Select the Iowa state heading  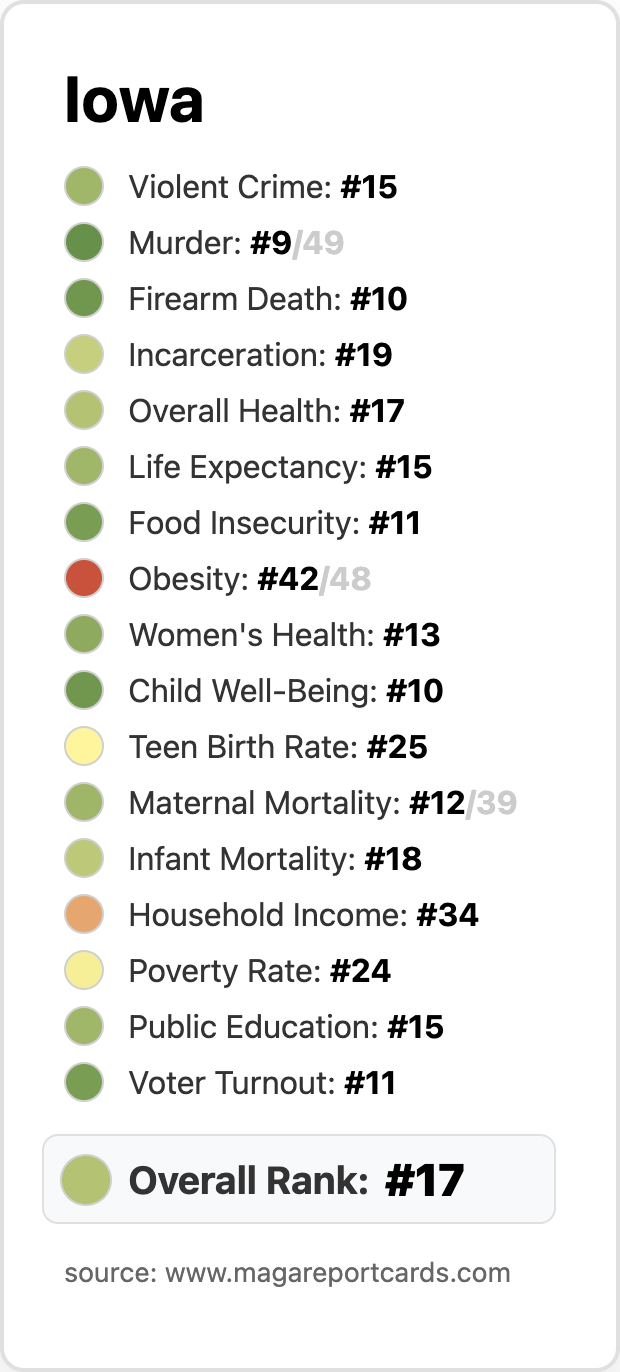click(x=134, y=101)
